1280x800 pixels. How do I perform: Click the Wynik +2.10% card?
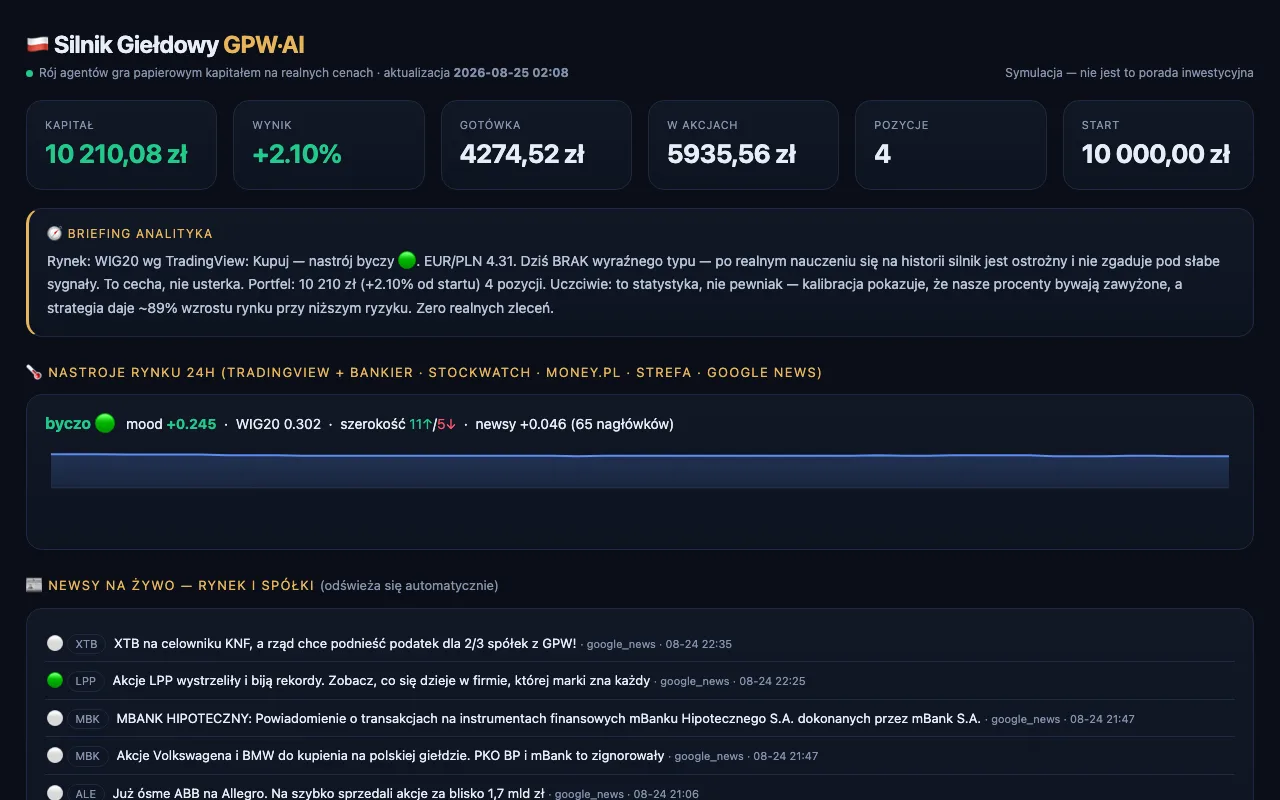328,145
